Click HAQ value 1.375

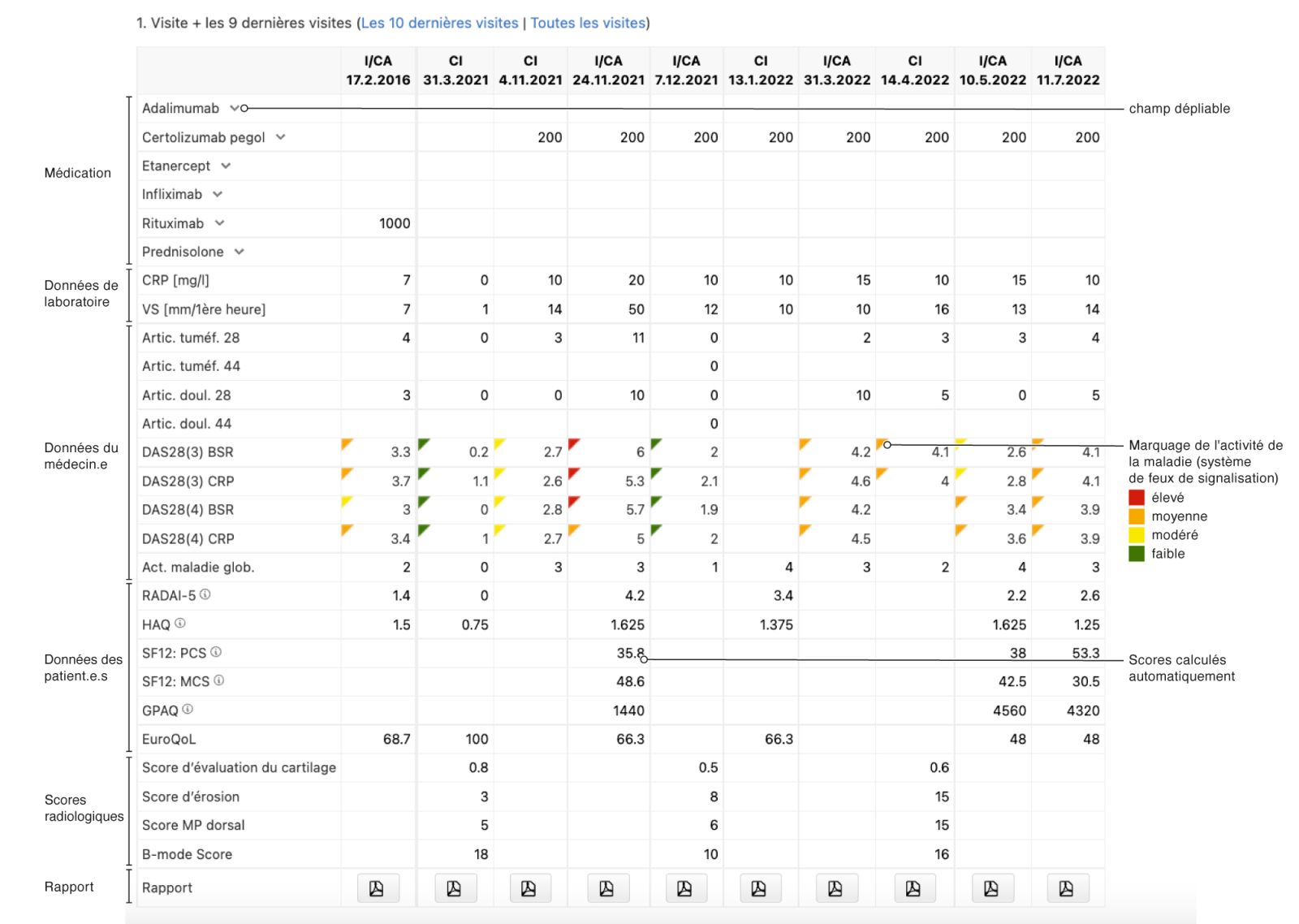pyautogui.click(x=776, y=624)
